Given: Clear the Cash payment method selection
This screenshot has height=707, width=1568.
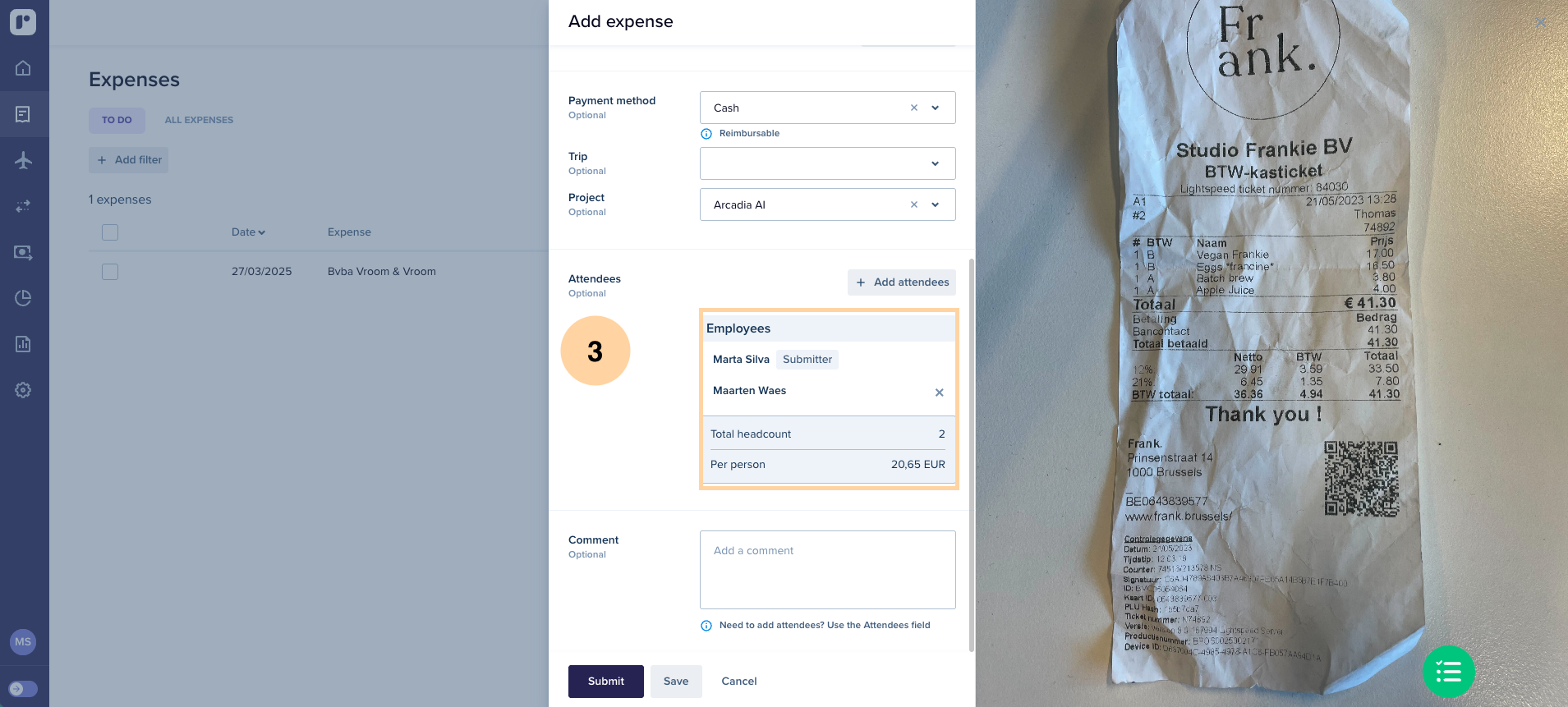Looking at the screenshot, I should point(913,108).
